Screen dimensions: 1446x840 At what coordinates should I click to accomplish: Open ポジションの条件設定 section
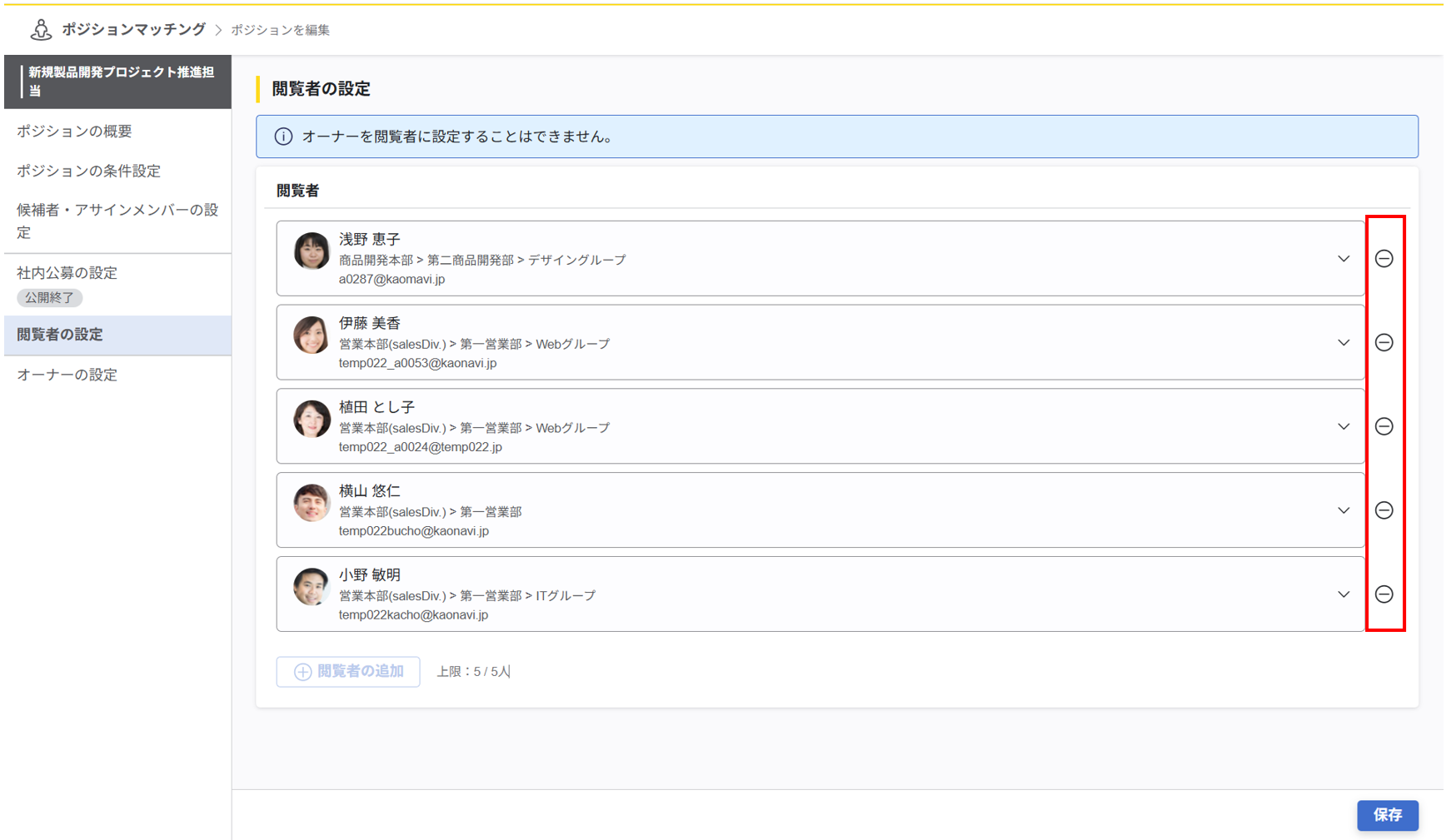pyautogui.click(x=89, y=171)
